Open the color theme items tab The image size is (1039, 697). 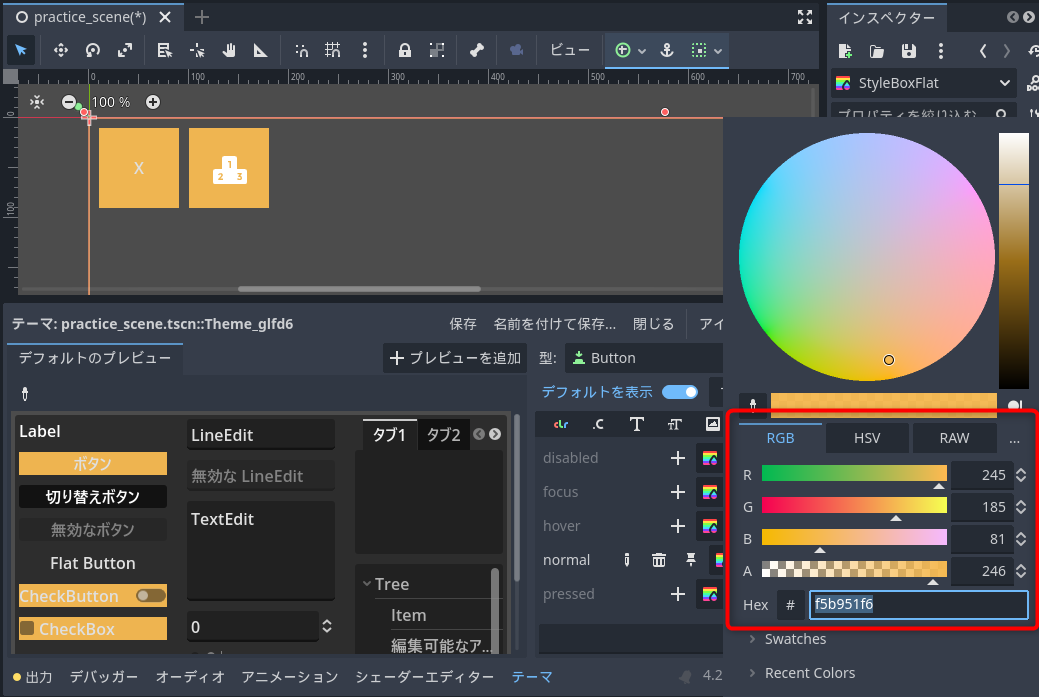[x=561, y=424]
